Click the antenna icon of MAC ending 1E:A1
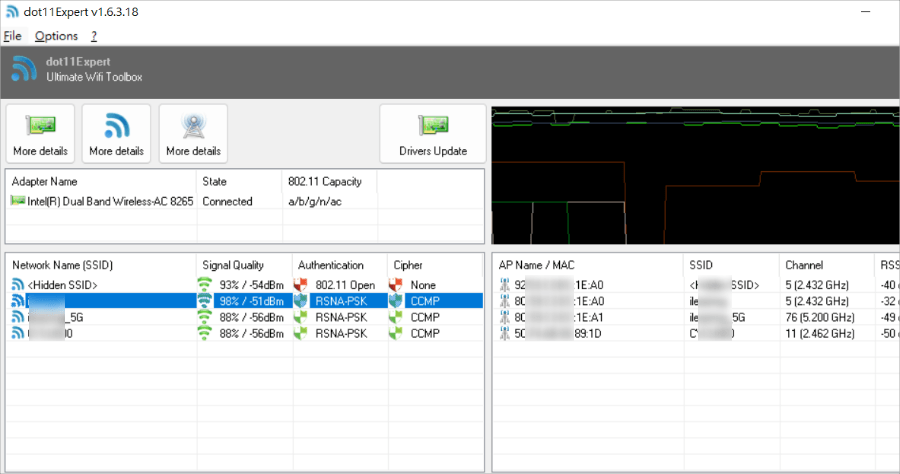This screenshot has height=474, width=900. pyautogui.click(x=505, y=317)
